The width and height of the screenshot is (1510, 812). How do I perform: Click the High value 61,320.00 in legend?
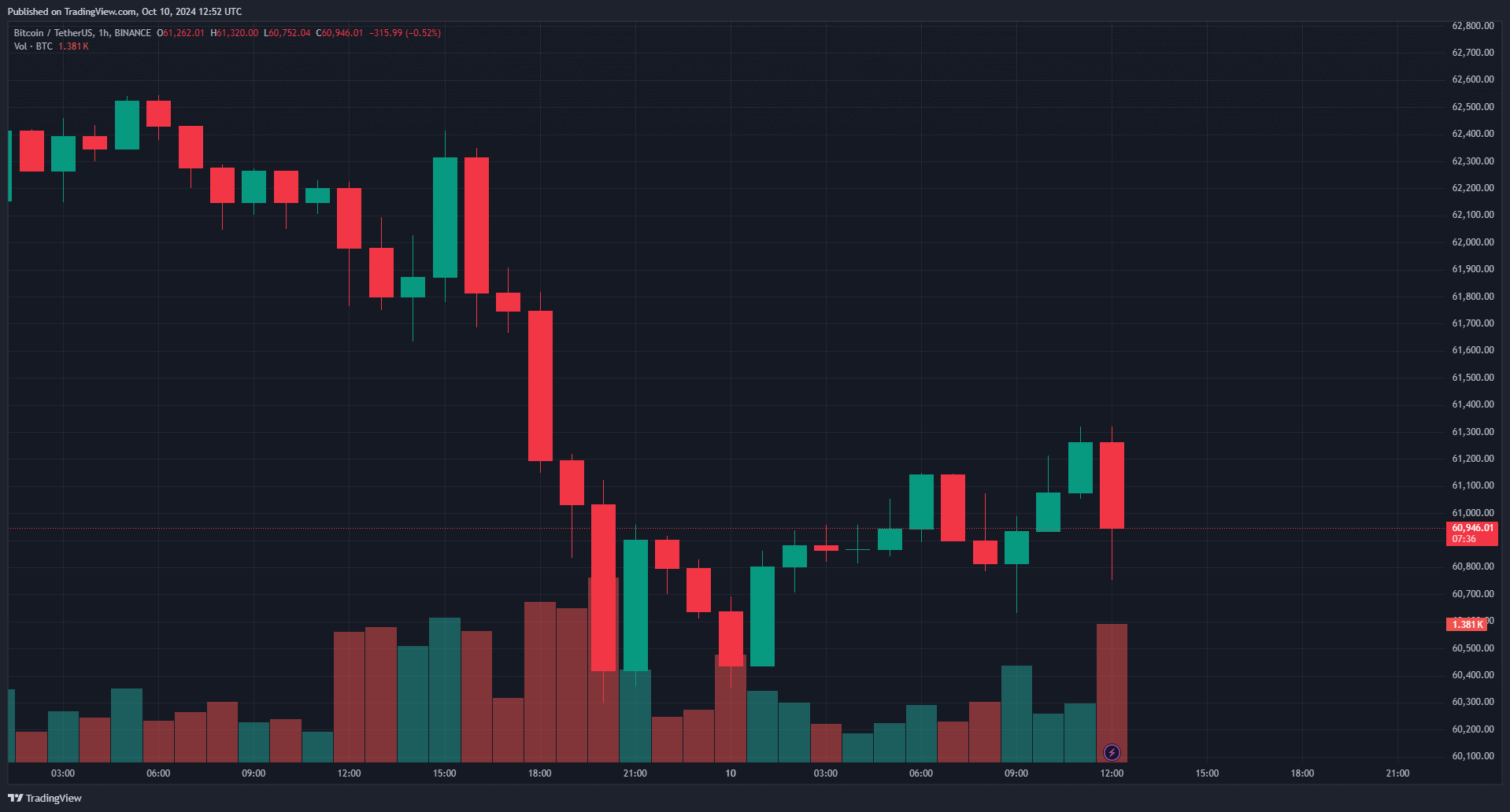click(x=237, y=33)
